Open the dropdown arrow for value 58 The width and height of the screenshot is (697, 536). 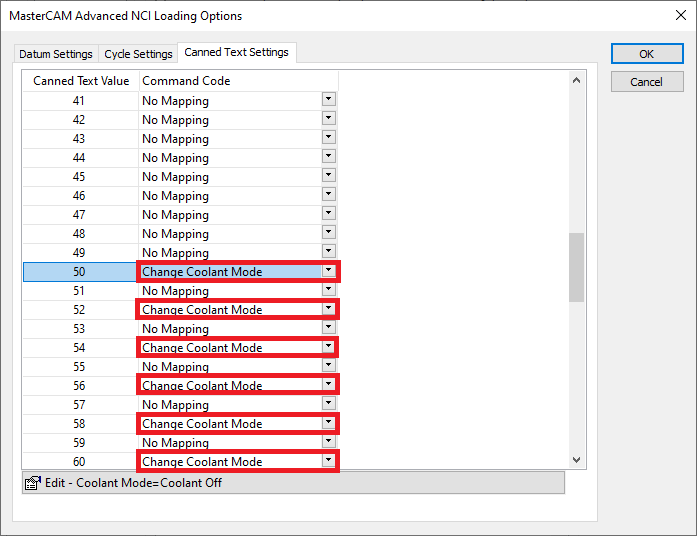click(x=328, y=422)
